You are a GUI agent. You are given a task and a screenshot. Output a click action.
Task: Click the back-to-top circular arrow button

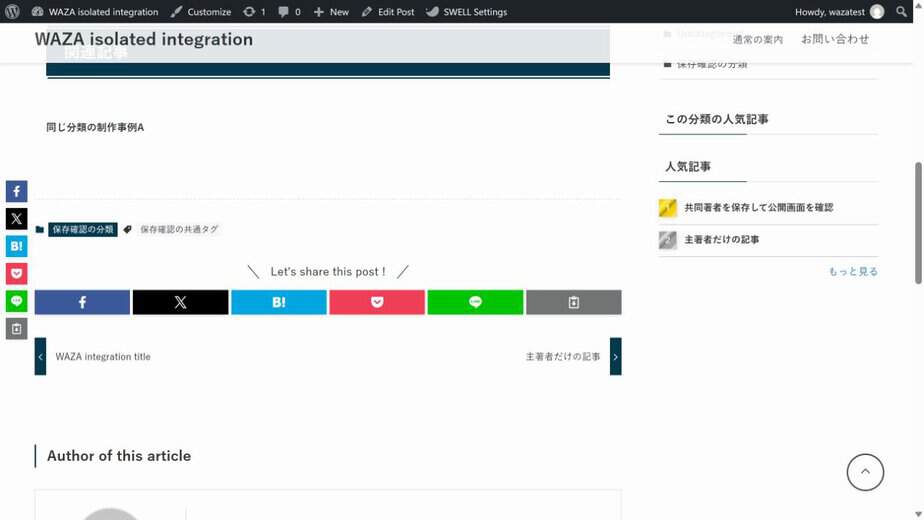point(865,472)
